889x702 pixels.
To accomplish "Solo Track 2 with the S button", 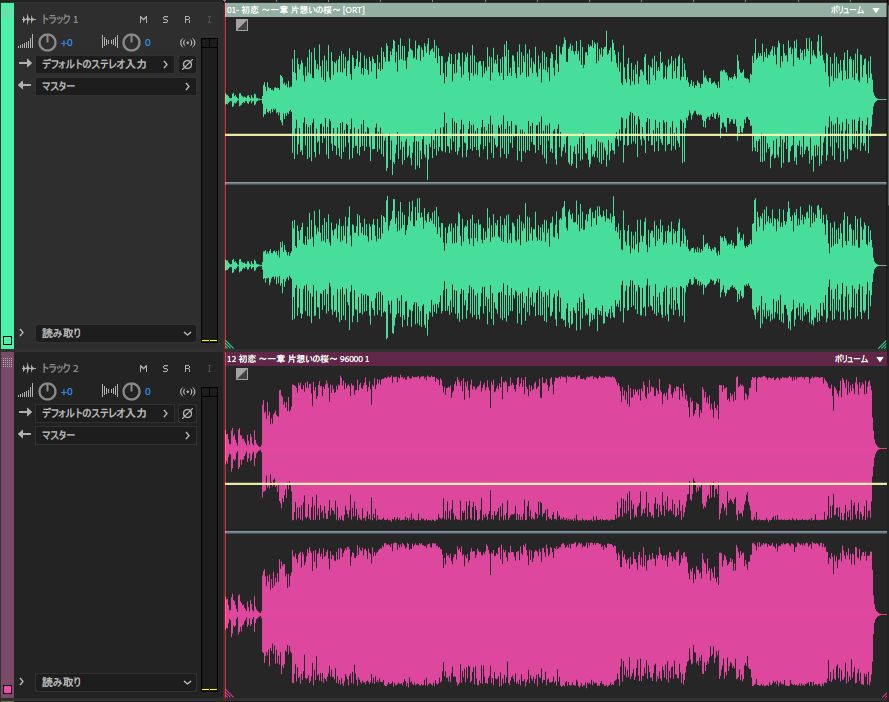I will 165,369.
